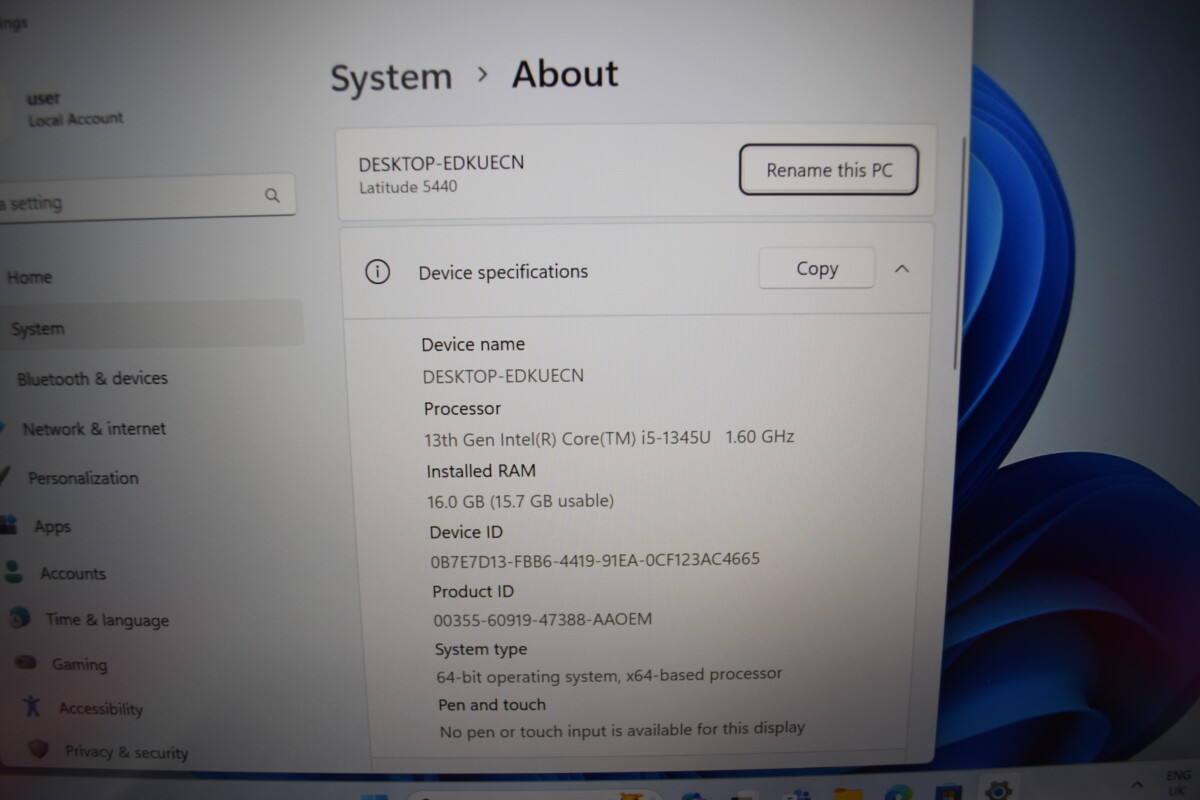Screen dimensions: 1200x800
Task: Click the Latitude 5440 model text
Action: pos(408,186)
